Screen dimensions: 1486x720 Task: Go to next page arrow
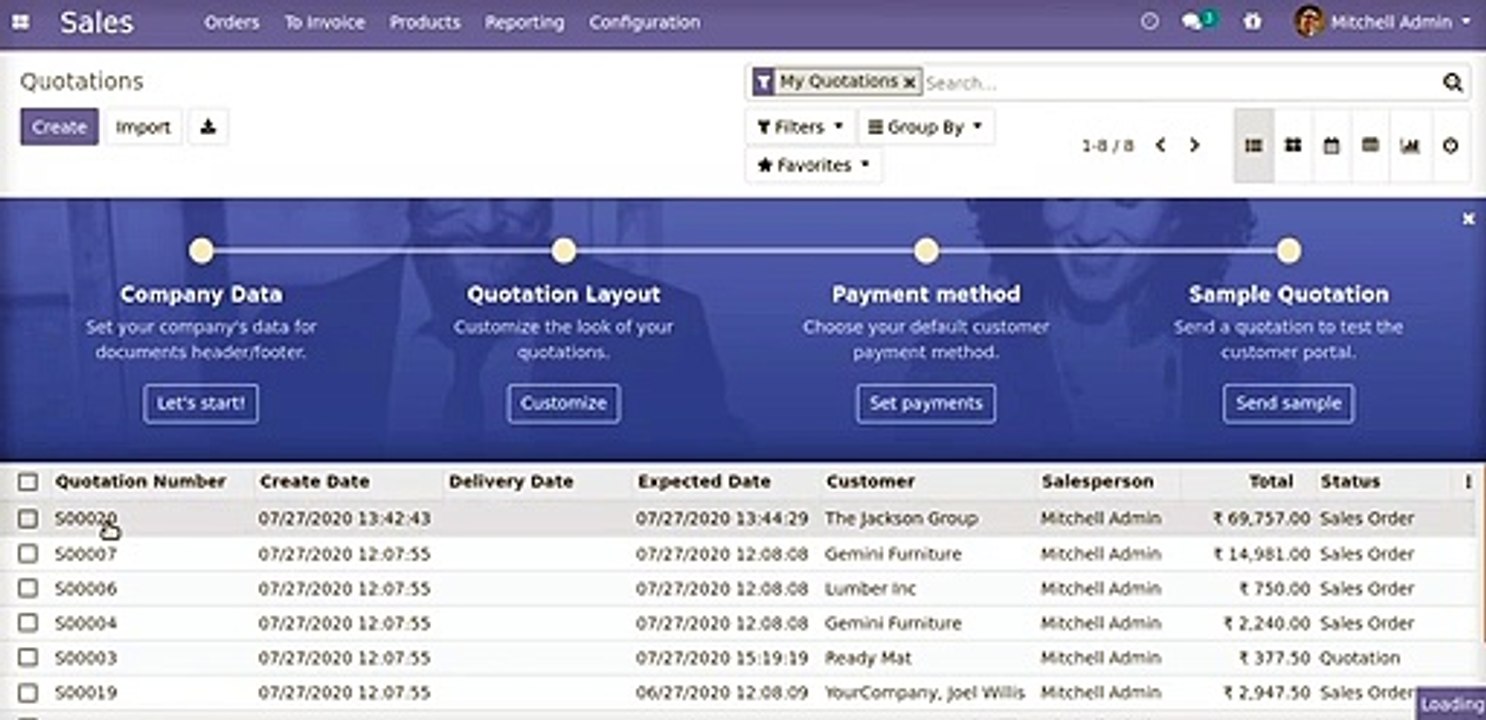(1194, 145)
